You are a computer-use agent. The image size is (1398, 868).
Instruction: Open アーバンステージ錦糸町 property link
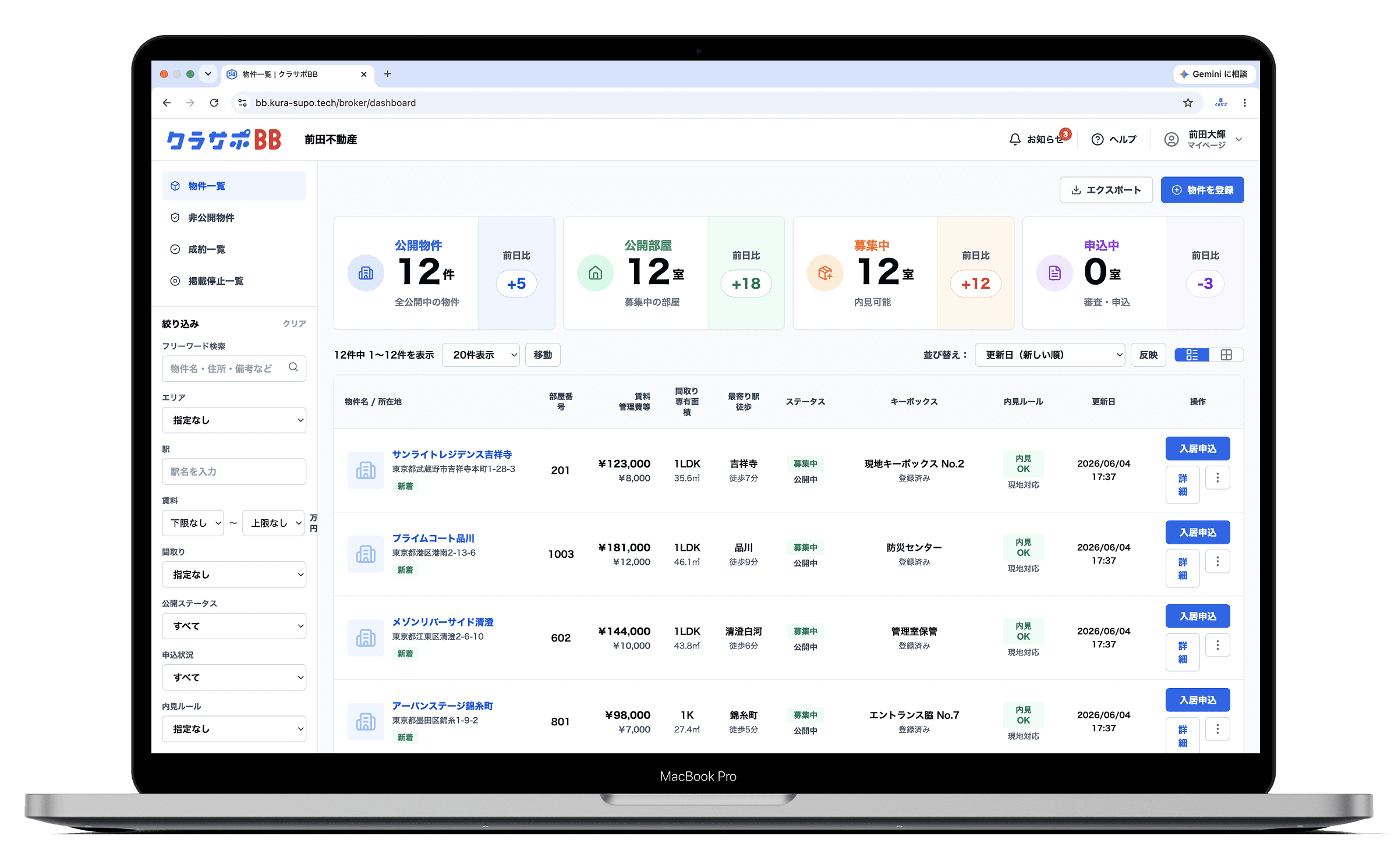point(443,706)
